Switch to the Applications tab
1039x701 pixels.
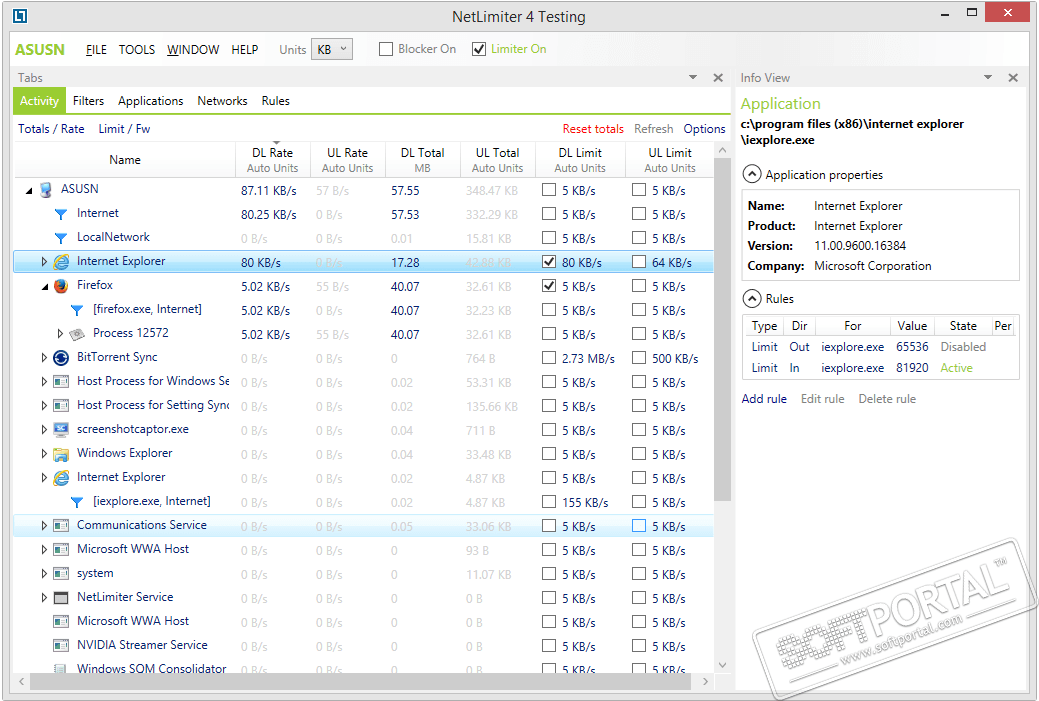click(x=150, y=101)
